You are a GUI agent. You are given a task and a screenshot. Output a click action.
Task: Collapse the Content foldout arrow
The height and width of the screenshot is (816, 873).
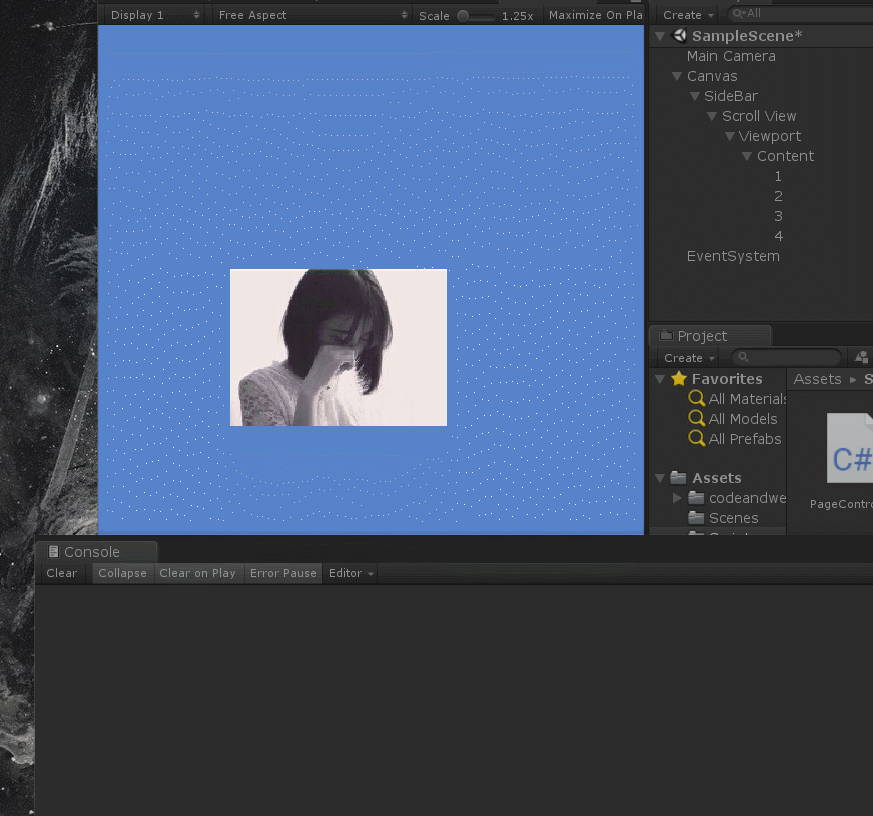pyautogui.click(x=747, y=156)
